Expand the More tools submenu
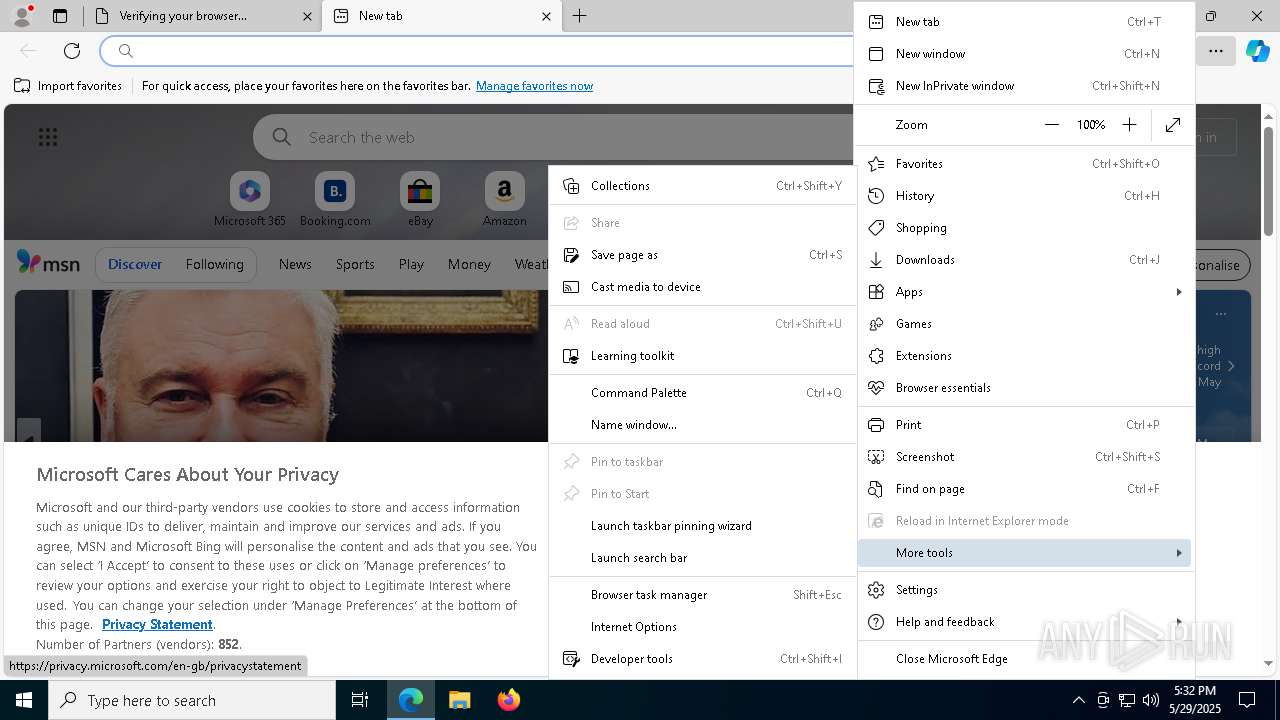 pos(1025,553)
